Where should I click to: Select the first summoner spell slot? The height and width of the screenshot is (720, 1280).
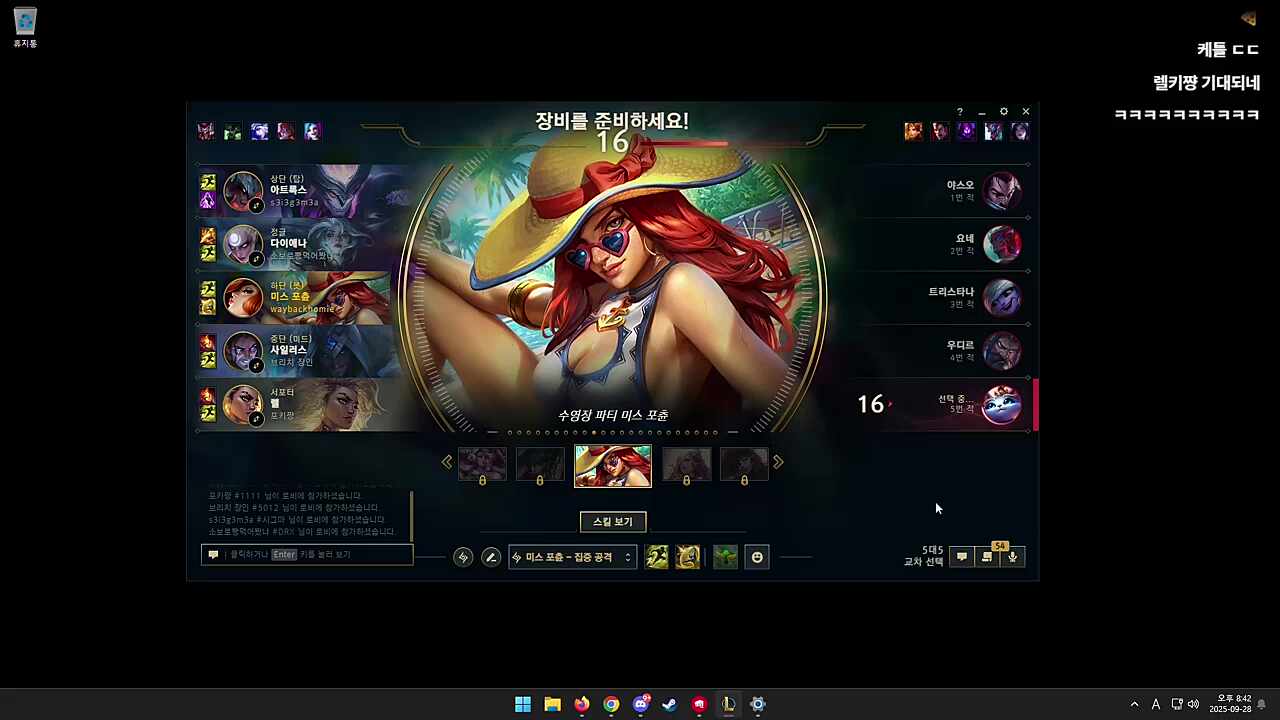click(657, 557)
